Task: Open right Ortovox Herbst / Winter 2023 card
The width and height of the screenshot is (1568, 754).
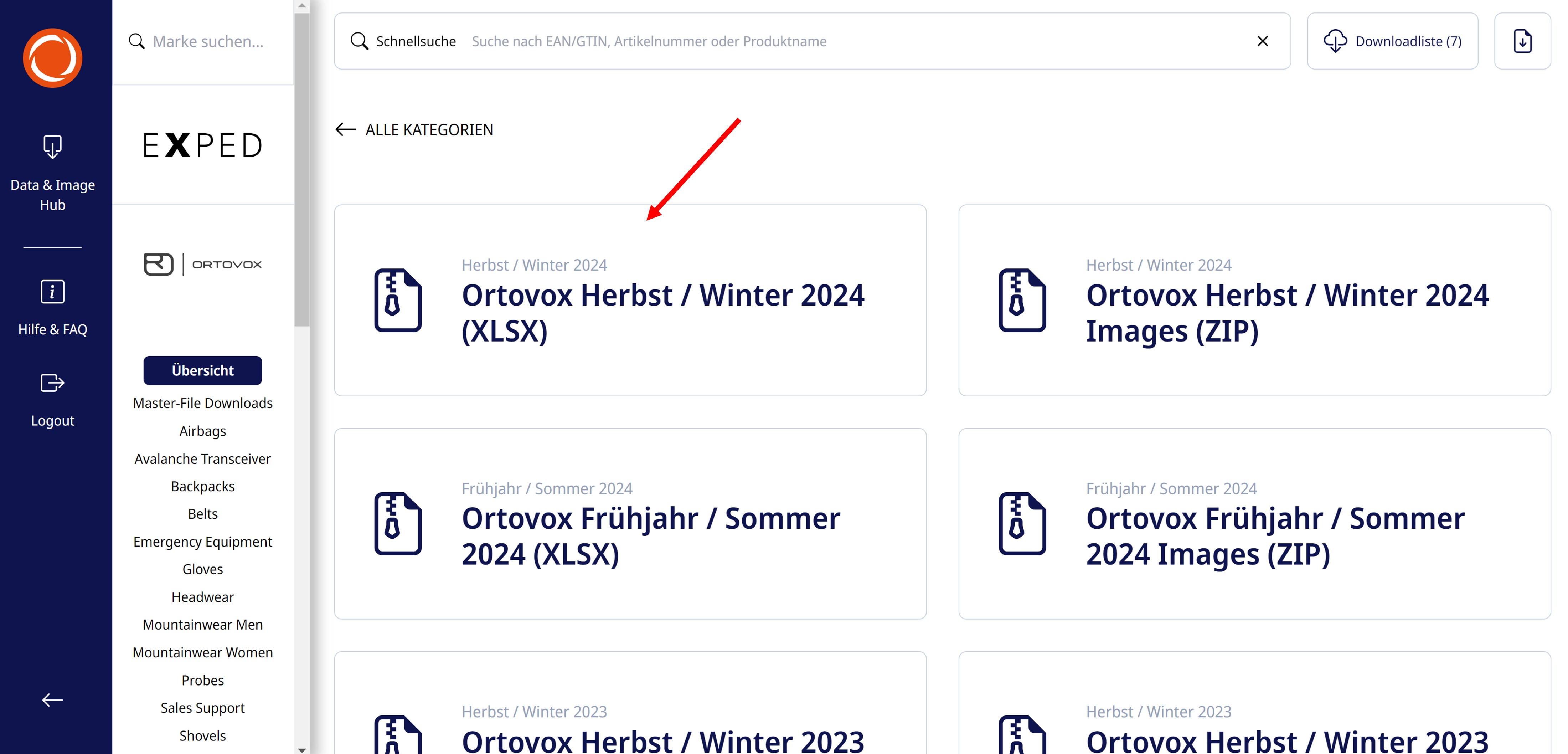Action: (1254, 703)
